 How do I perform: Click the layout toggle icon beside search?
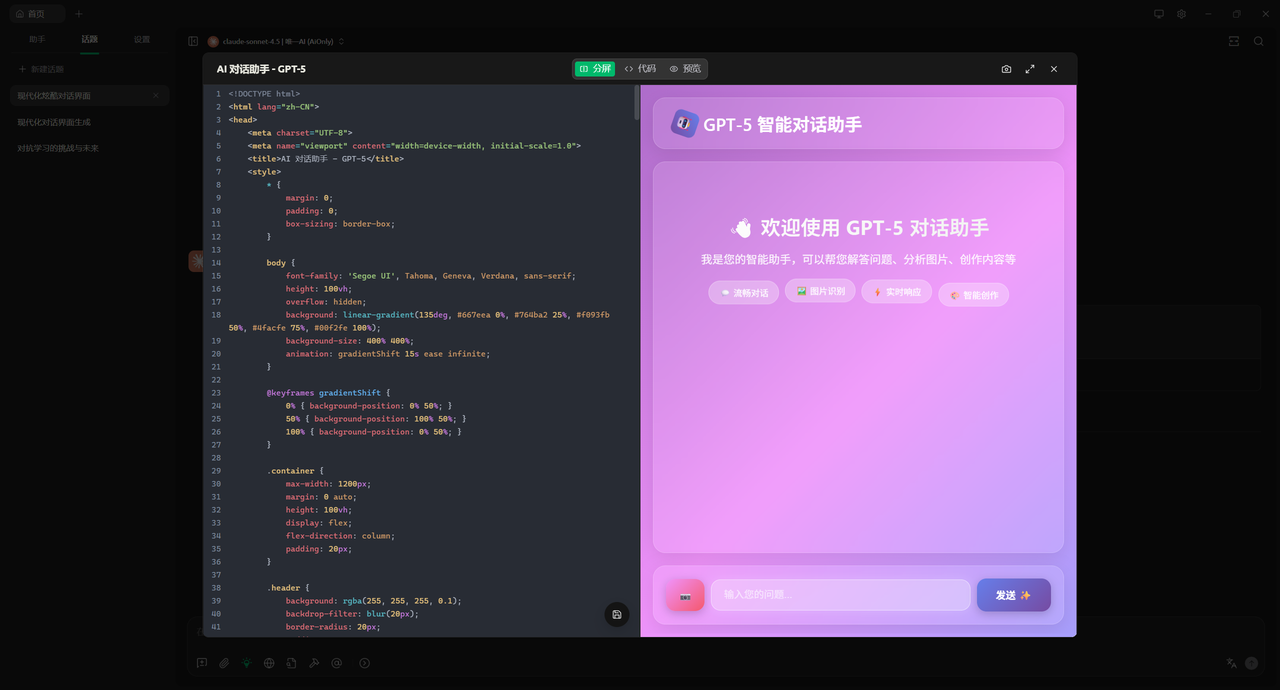(1233, 41)
